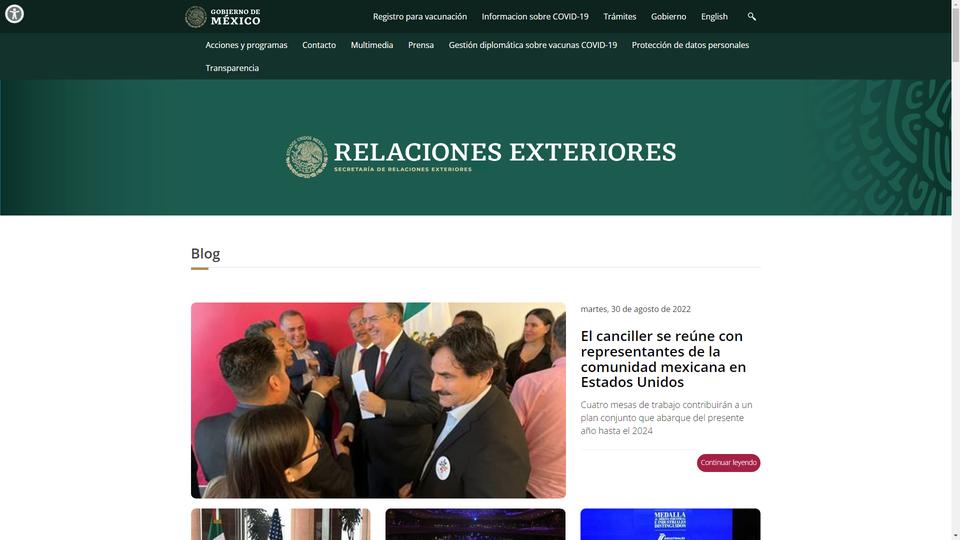The height and width of the screenshot is (540, 960).
Task: Expand the Prensa menu
Action: coord(421,45)
